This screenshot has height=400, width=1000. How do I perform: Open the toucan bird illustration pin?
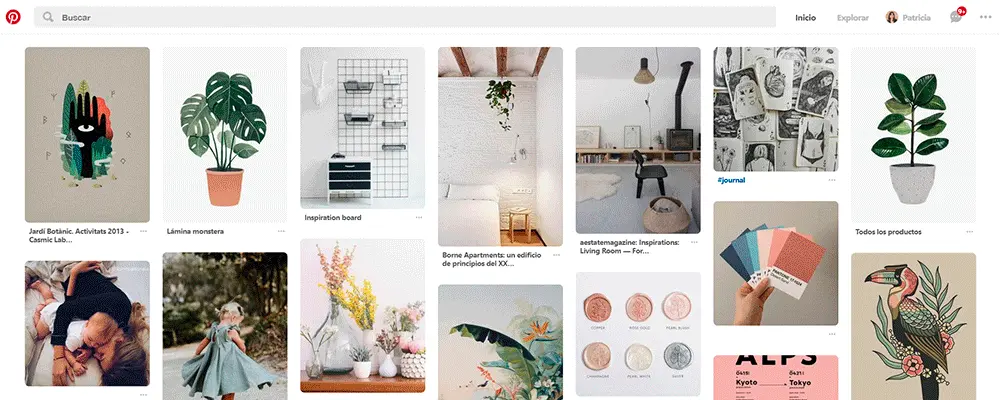[913, 327]
